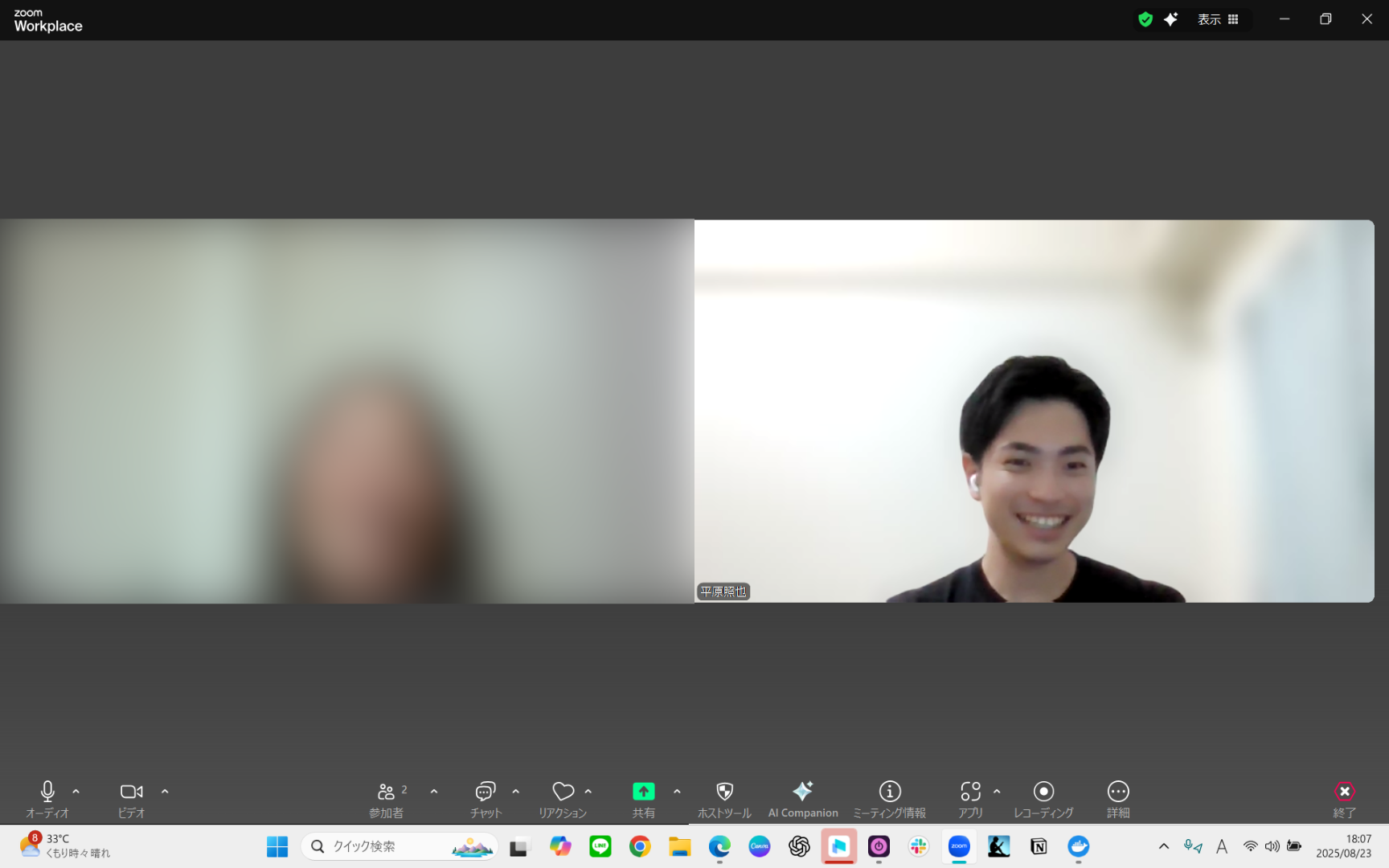
Task: Open the リアクション reactions heart icon
Action: pos(563,792)
